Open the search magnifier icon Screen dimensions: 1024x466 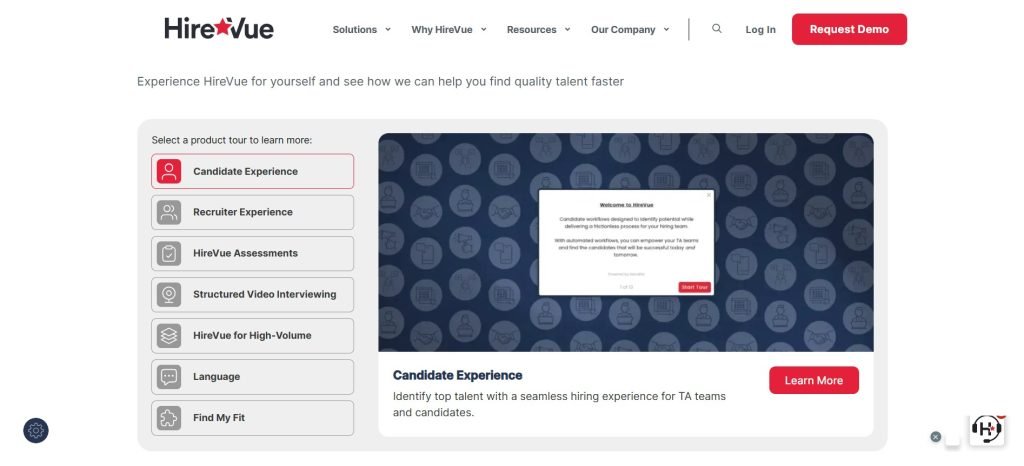coord(716,29)
